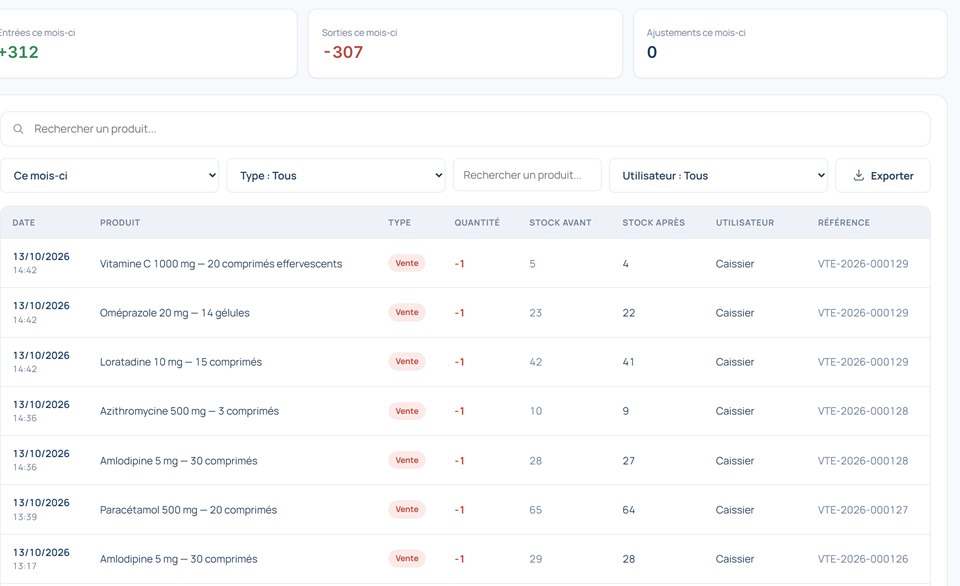This screenshot has height=586, width=960.
Task: Click Amlodipine 5 mg row at 13:17
Action: 465,558
